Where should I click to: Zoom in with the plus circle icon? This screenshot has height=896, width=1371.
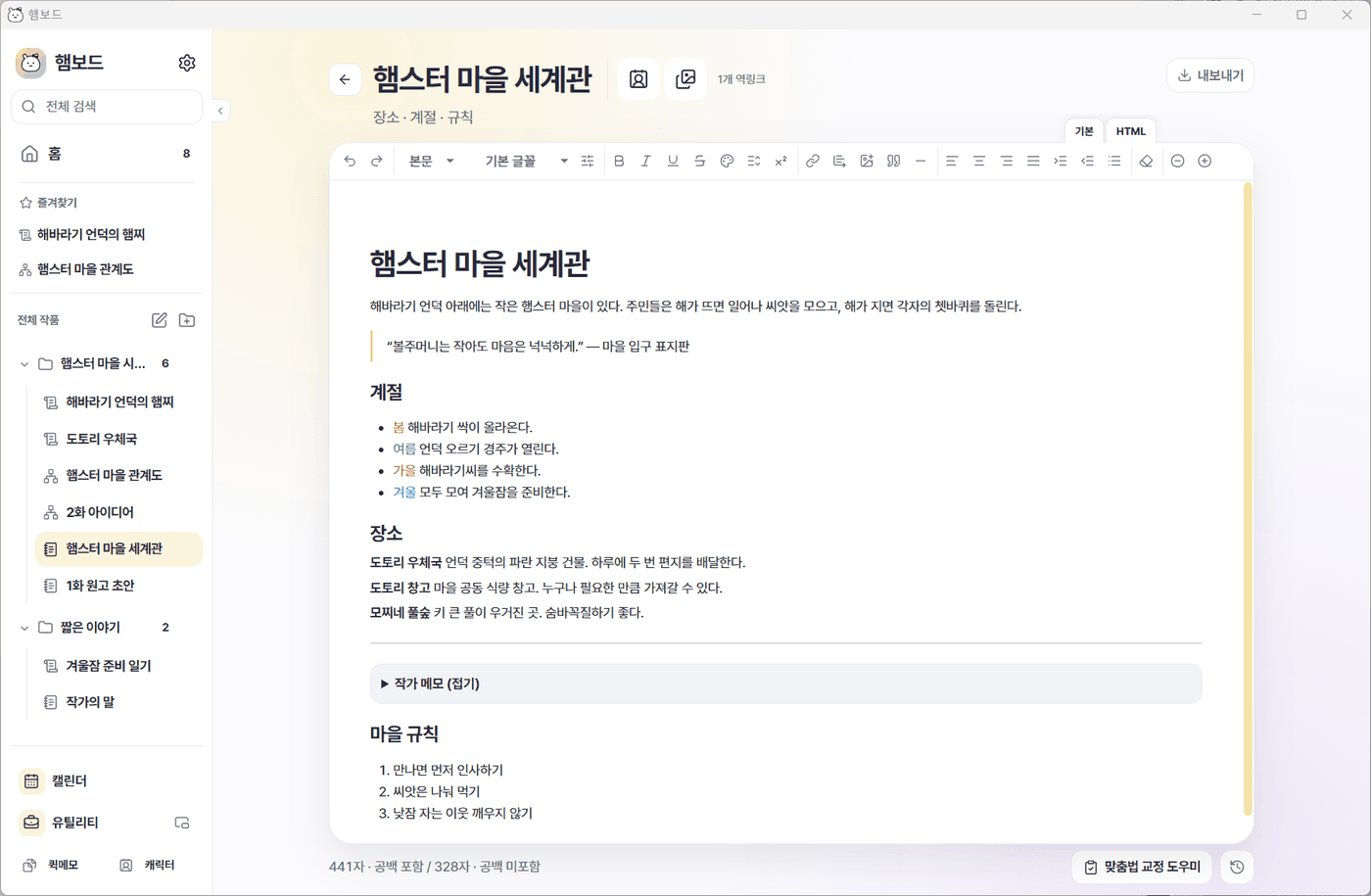coord(1205,162)
